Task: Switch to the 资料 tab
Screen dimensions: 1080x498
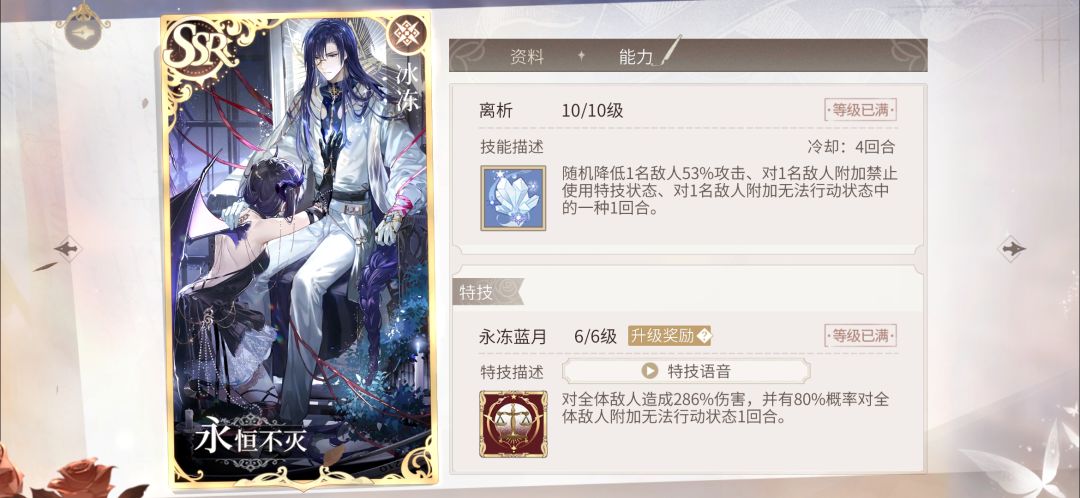Action: point(527,57)
